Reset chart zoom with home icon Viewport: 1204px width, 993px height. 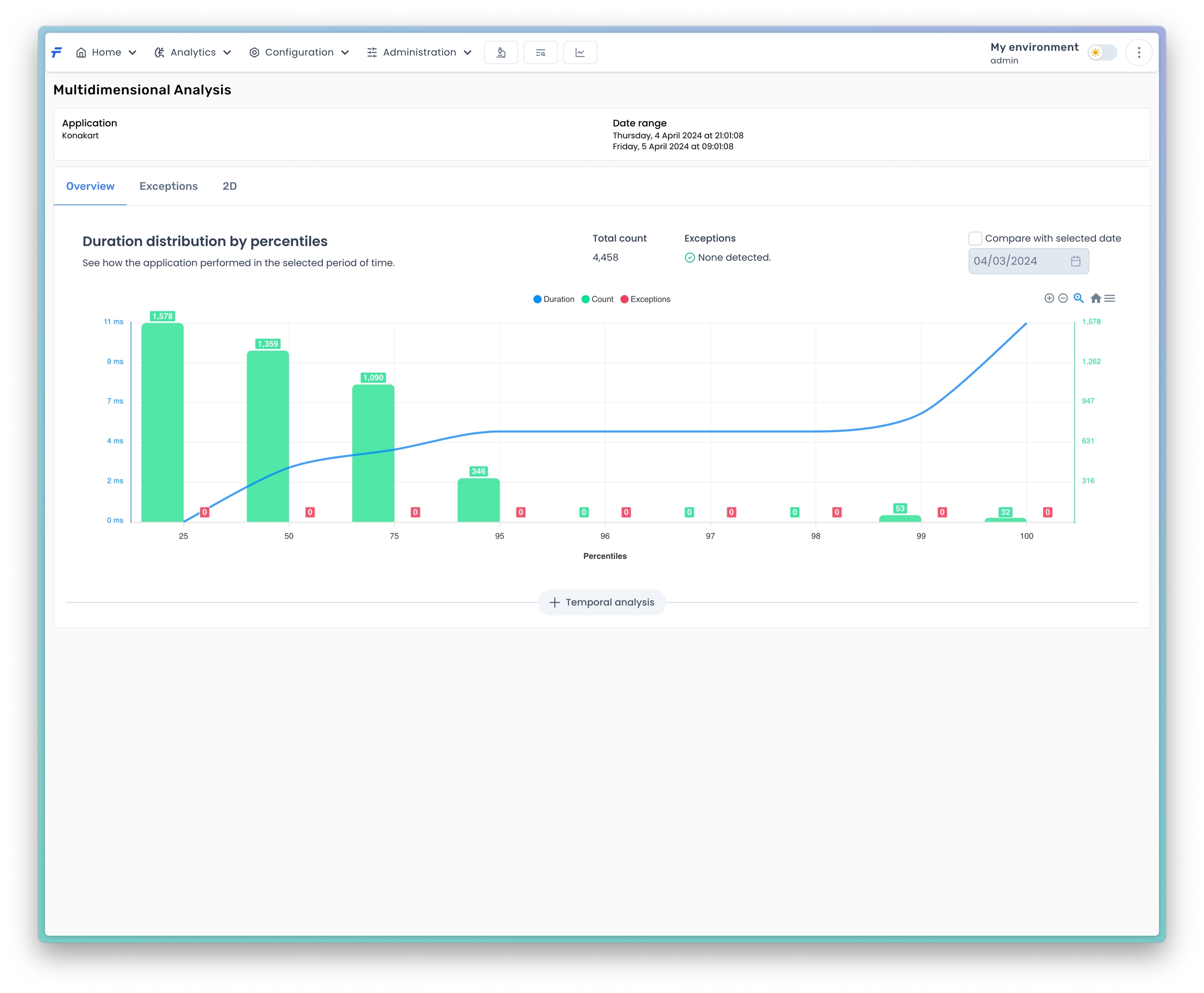tap(1095, 298)
